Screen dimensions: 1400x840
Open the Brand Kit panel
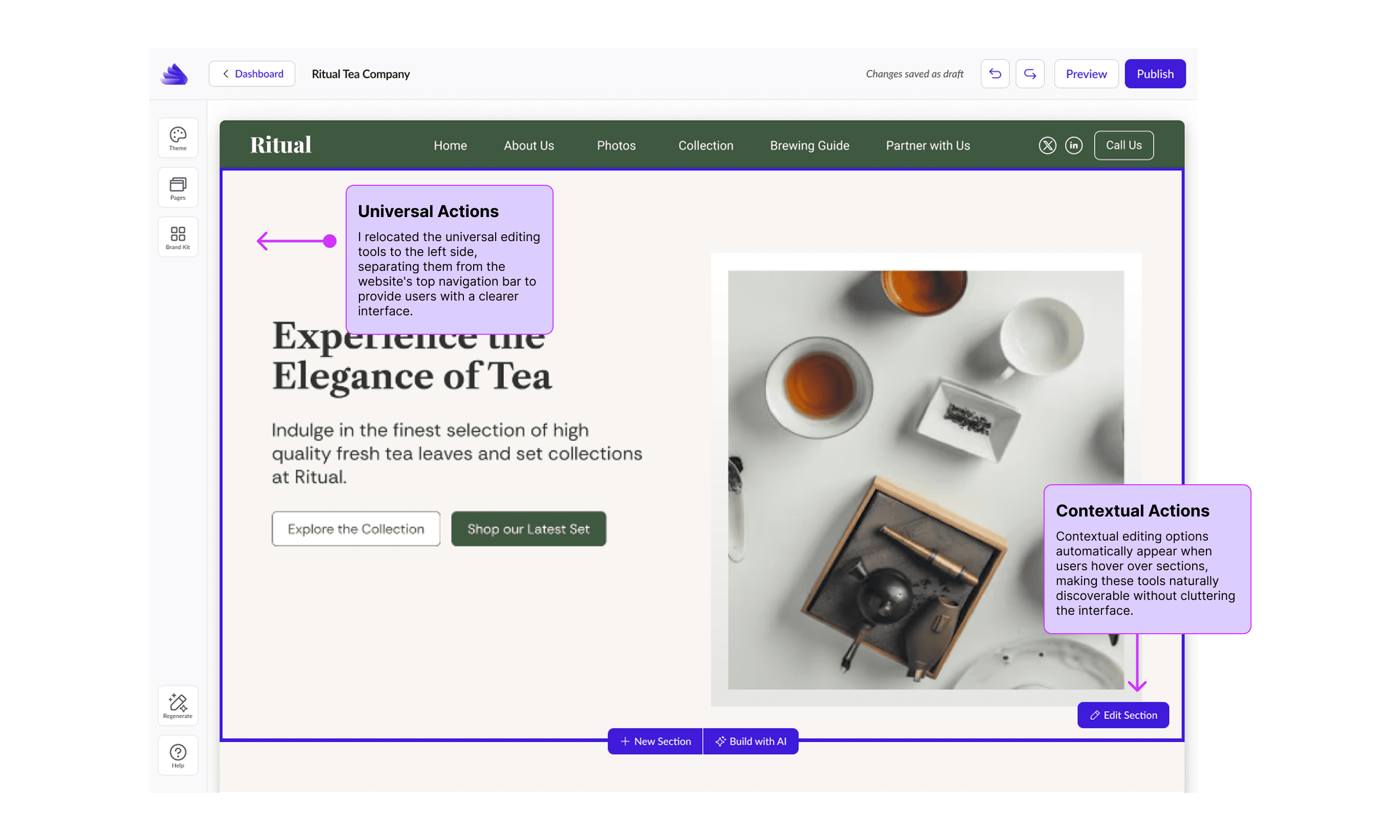point(178,236)
